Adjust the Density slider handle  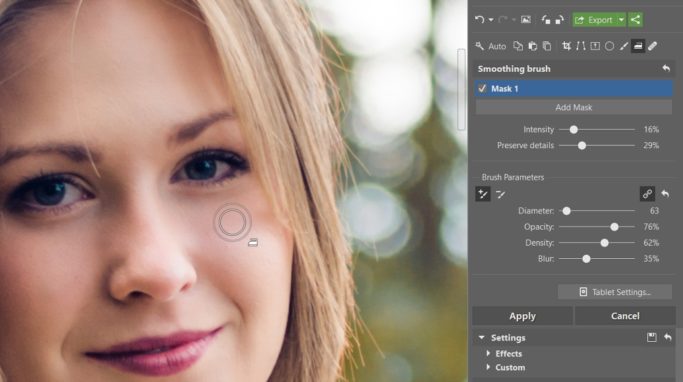coord(605,243)
